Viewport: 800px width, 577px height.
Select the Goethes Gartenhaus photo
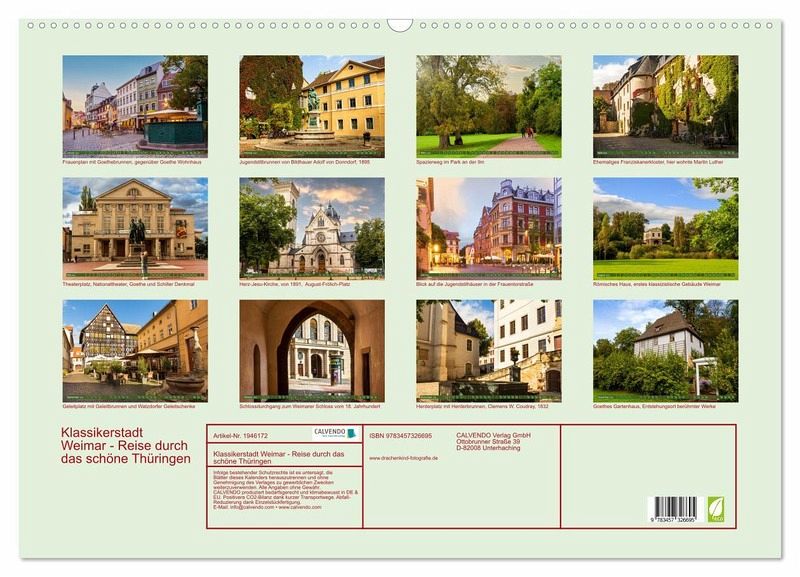click(665, 350)
